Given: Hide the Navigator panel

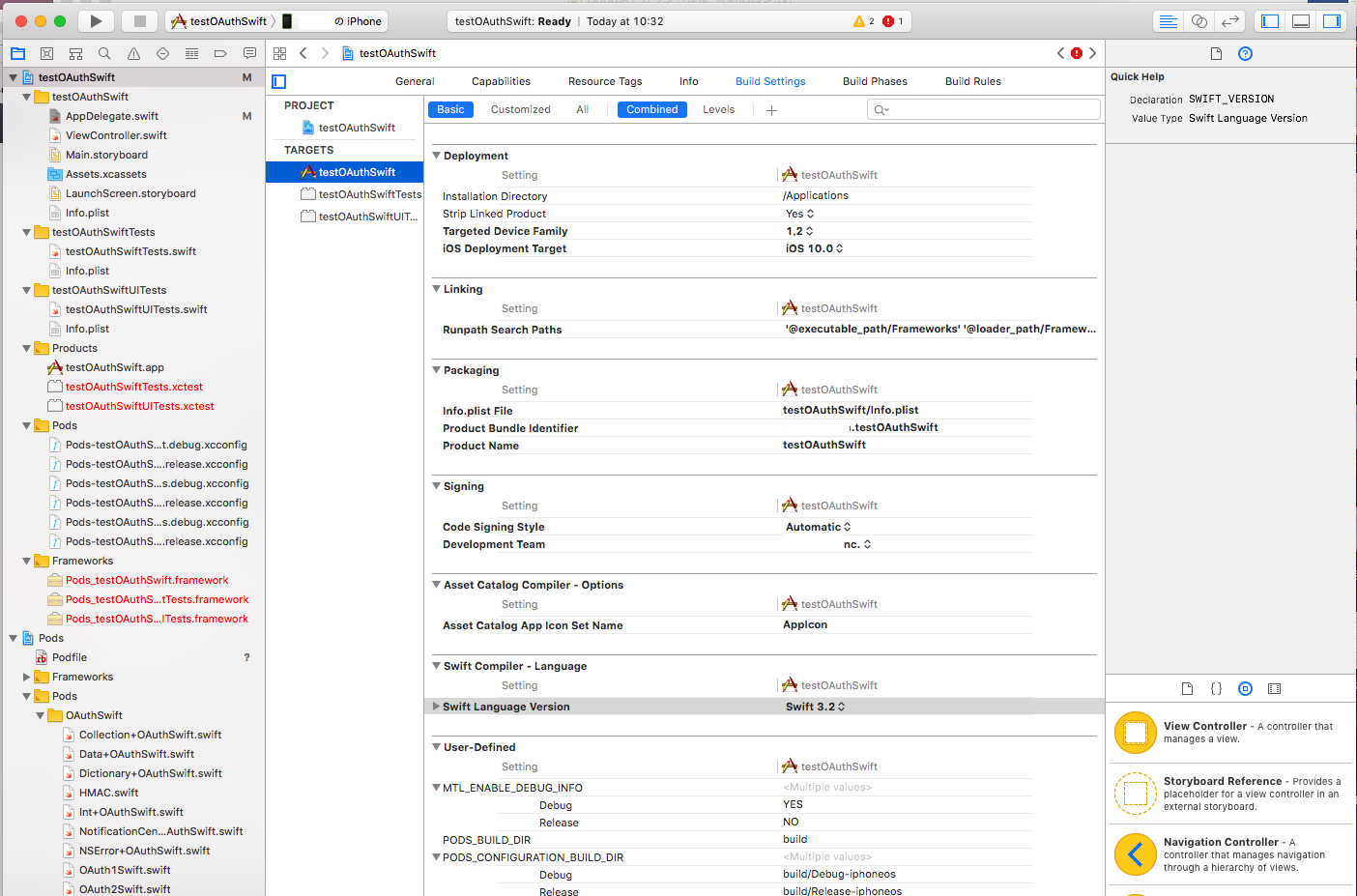Looking at the screenshot, I should [x=1270, y=20].
